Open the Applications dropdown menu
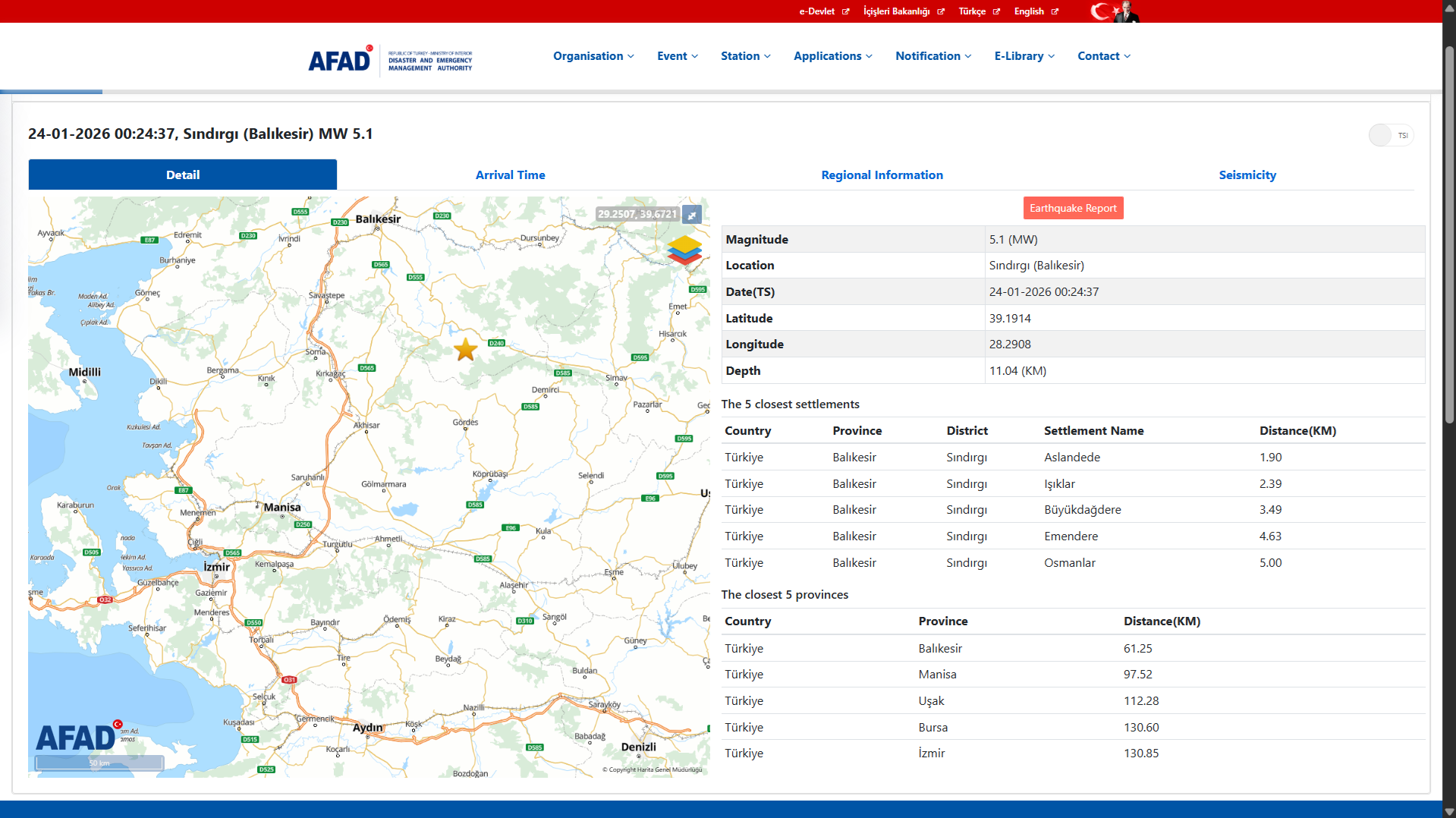The image size is (1456, 818). coord(832,56)
